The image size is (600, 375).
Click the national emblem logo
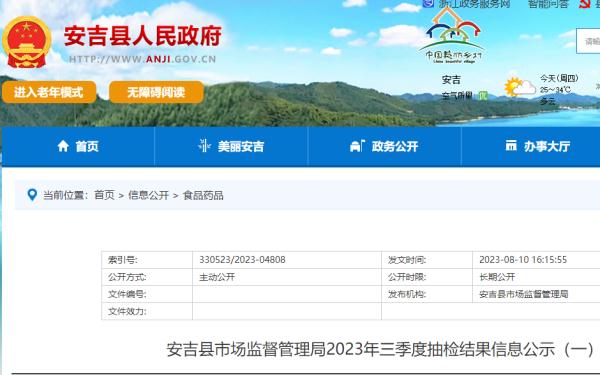[26, 42]
